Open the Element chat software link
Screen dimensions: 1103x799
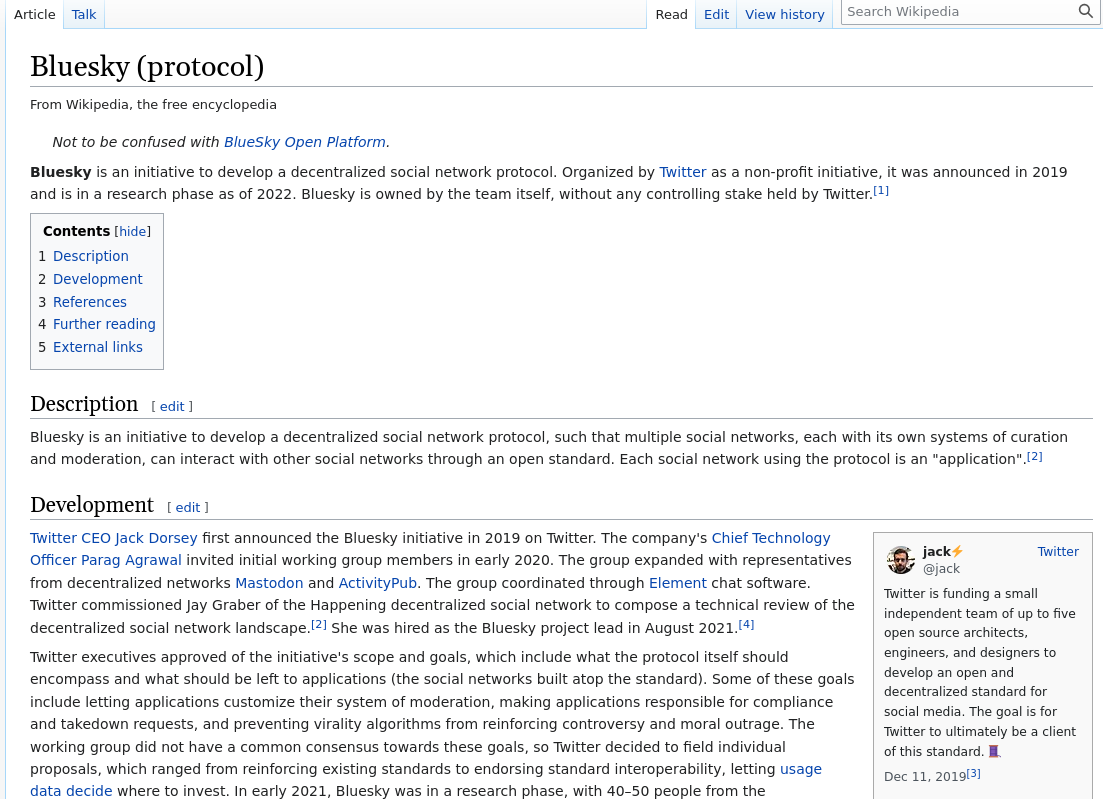click(x=677, y=583)
